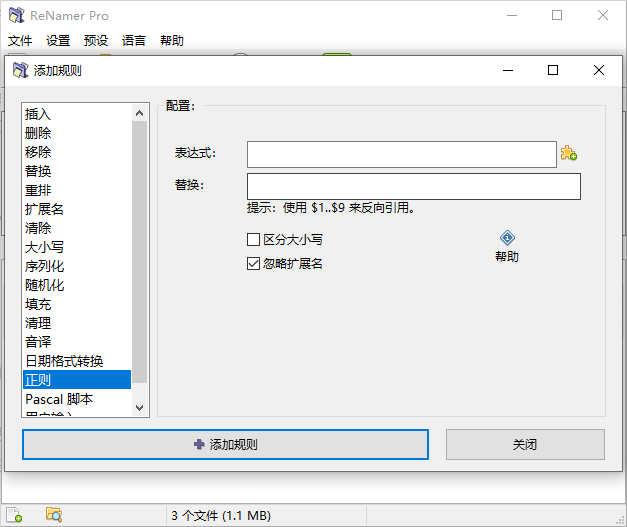Open the 语言 menu
The image size is (627, 527).
click(134, 40)
